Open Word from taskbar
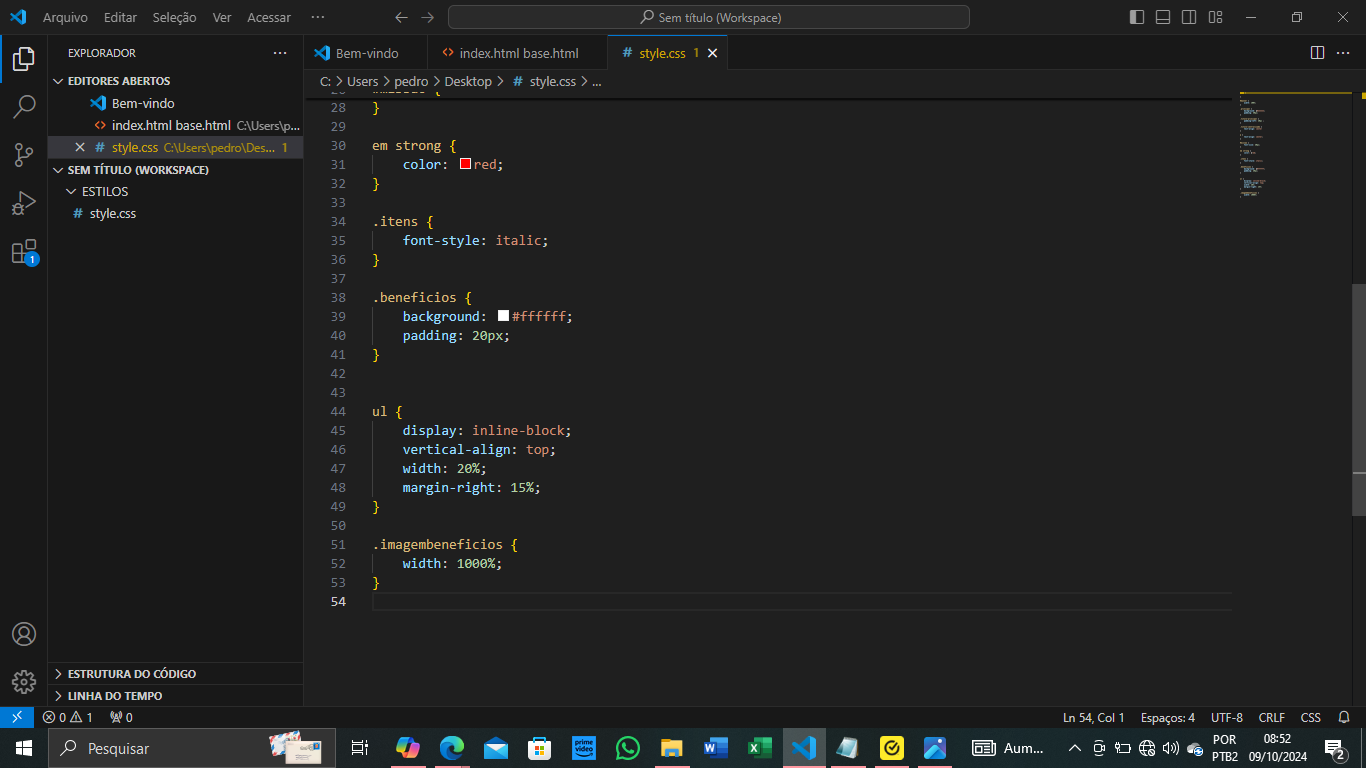Viewport: 1366px width, 768px height. [716, 748]
